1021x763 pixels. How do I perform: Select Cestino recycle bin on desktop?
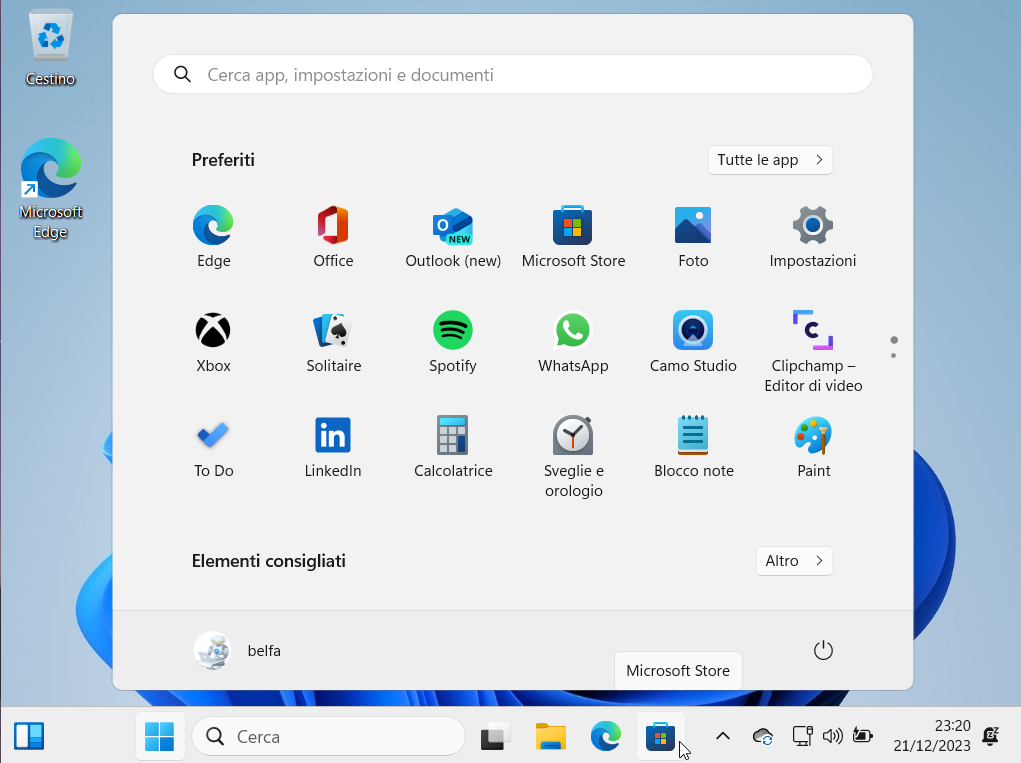point(50,49)
